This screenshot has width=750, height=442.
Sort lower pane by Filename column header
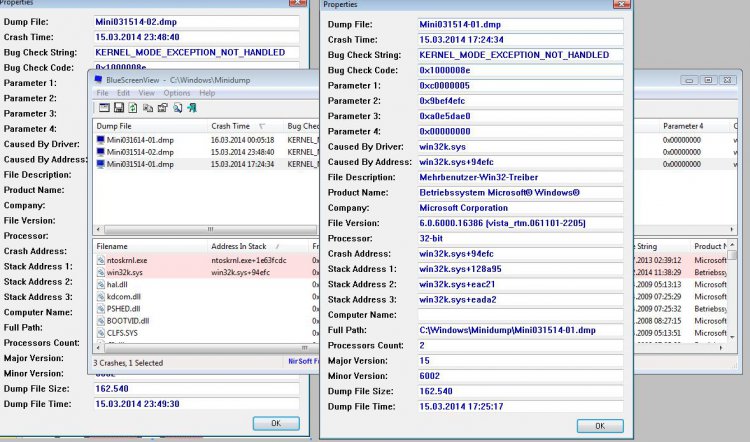click(x=150, y=246)
